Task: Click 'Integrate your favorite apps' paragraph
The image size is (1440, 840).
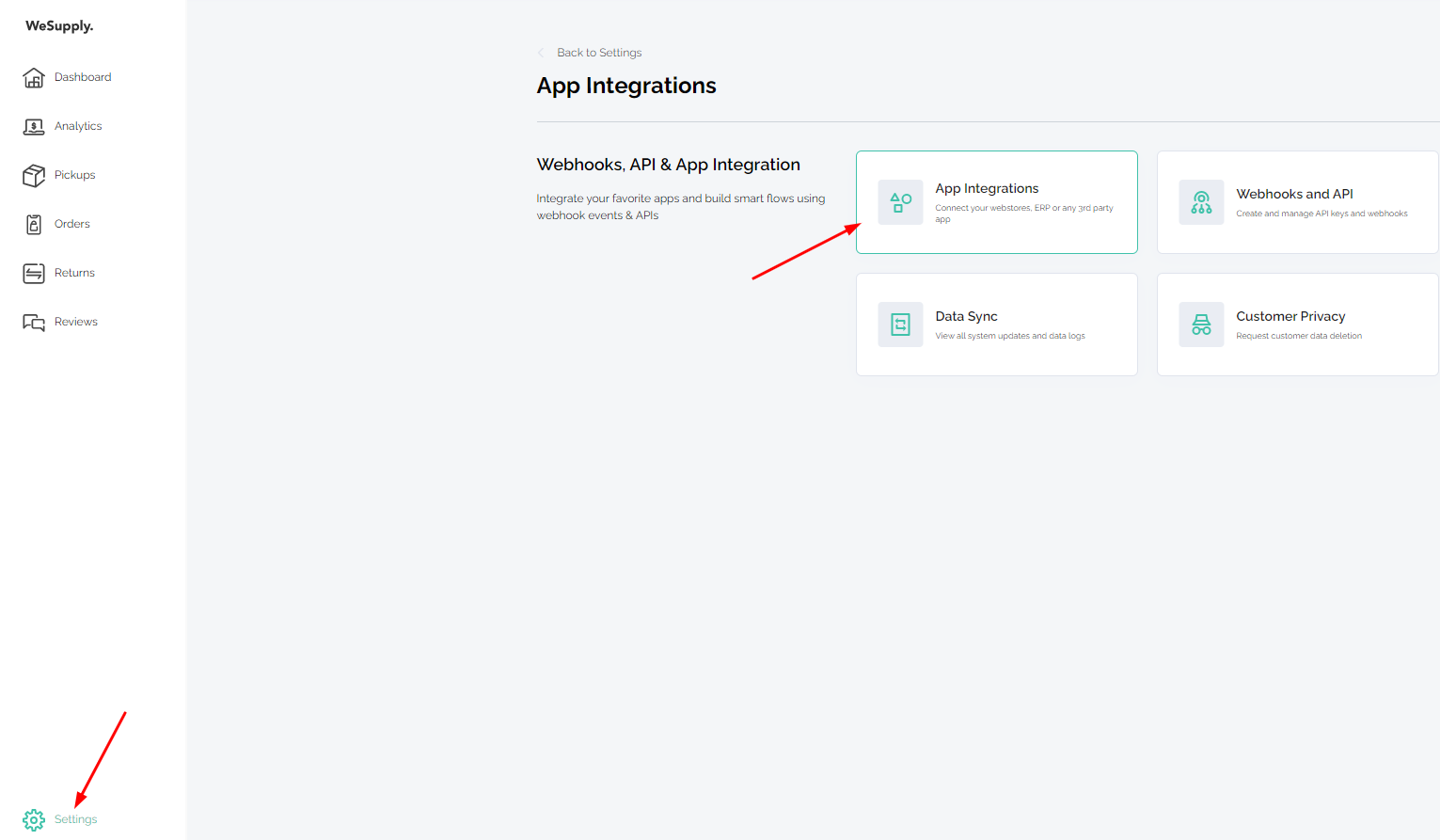Action: [681, 207]
